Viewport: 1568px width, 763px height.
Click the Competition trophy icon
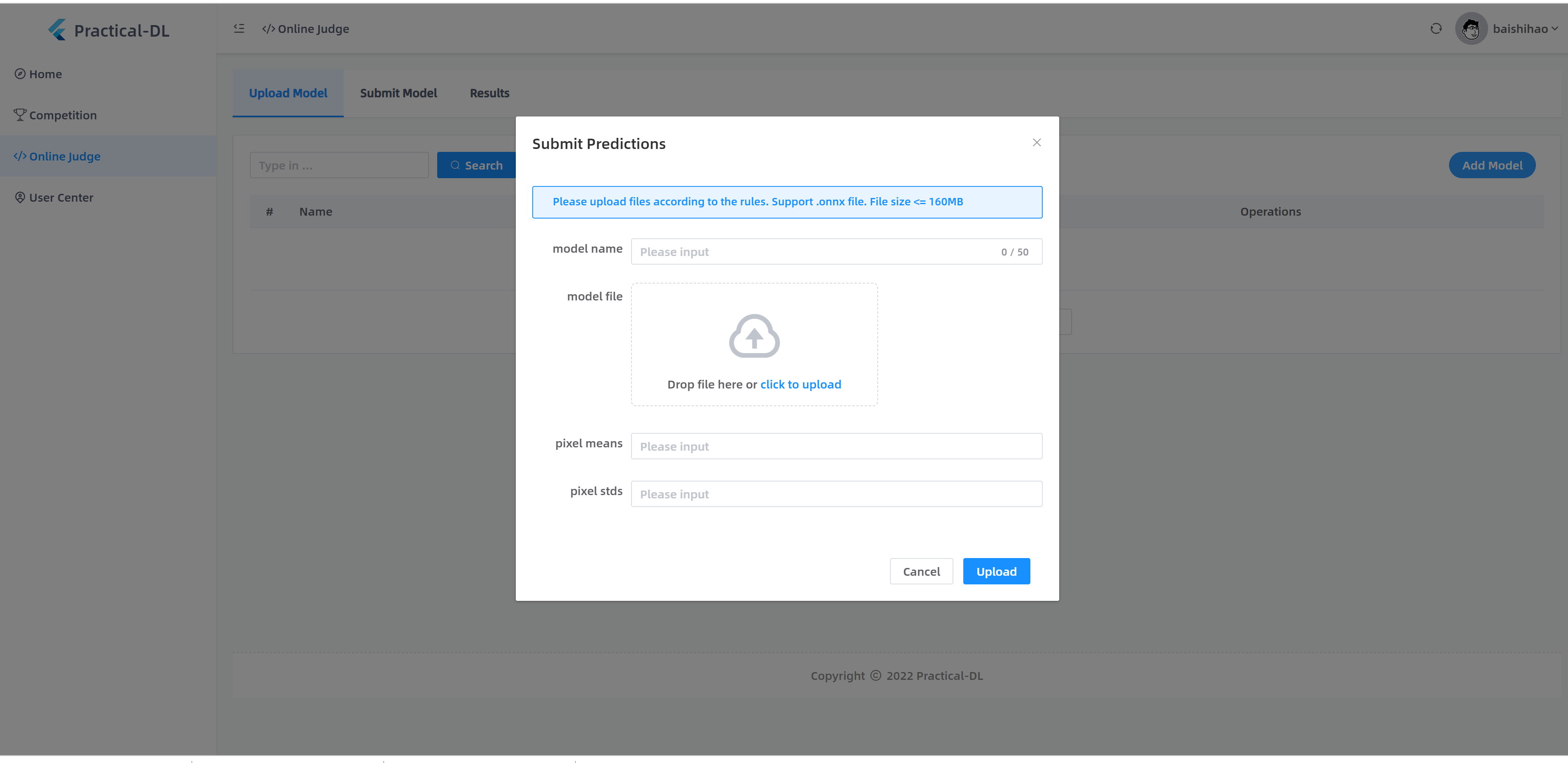point(20,114)
